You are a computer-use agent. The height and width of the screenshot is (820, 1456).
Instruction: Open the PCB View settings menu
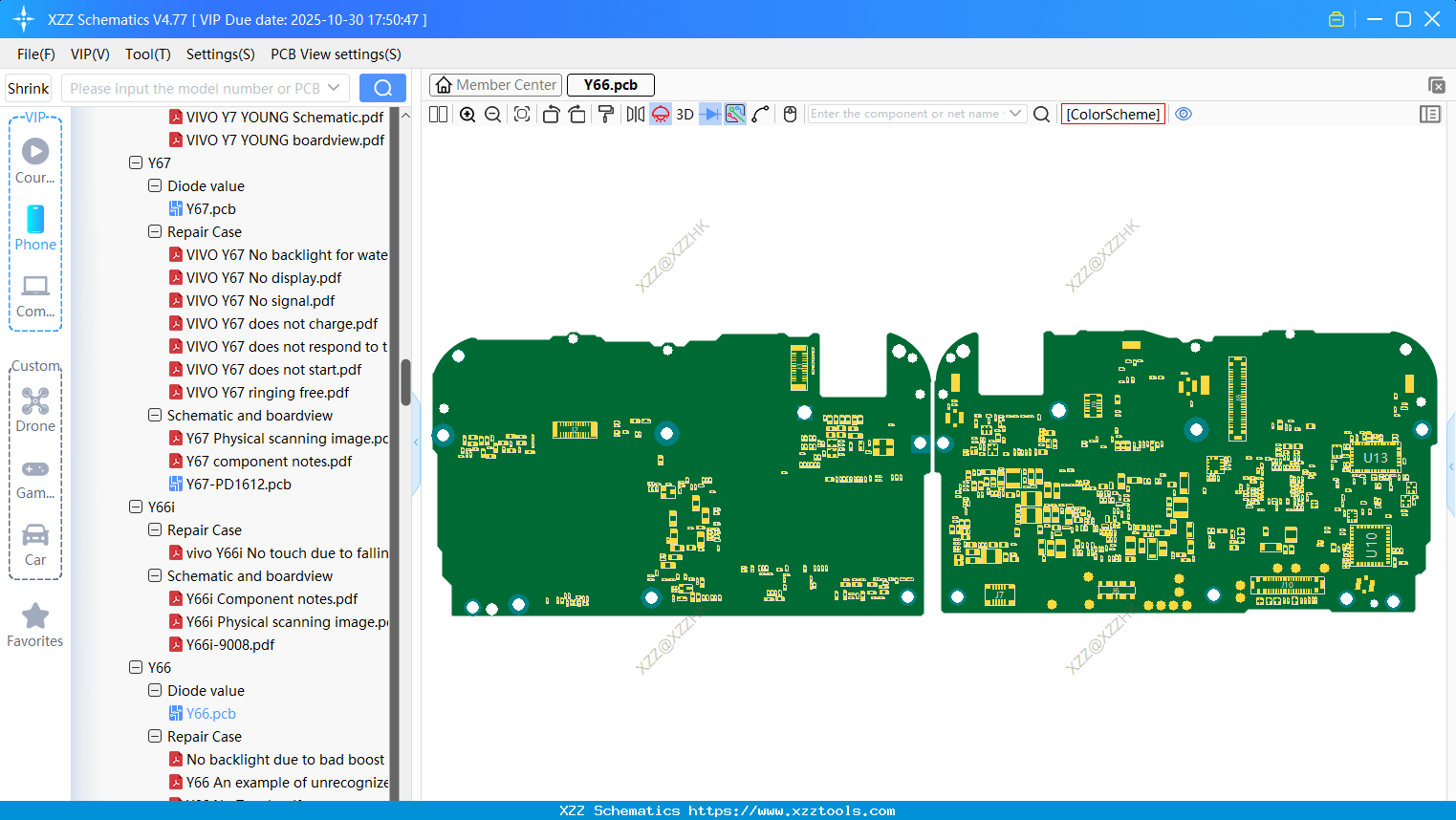(x=336, y=54)
